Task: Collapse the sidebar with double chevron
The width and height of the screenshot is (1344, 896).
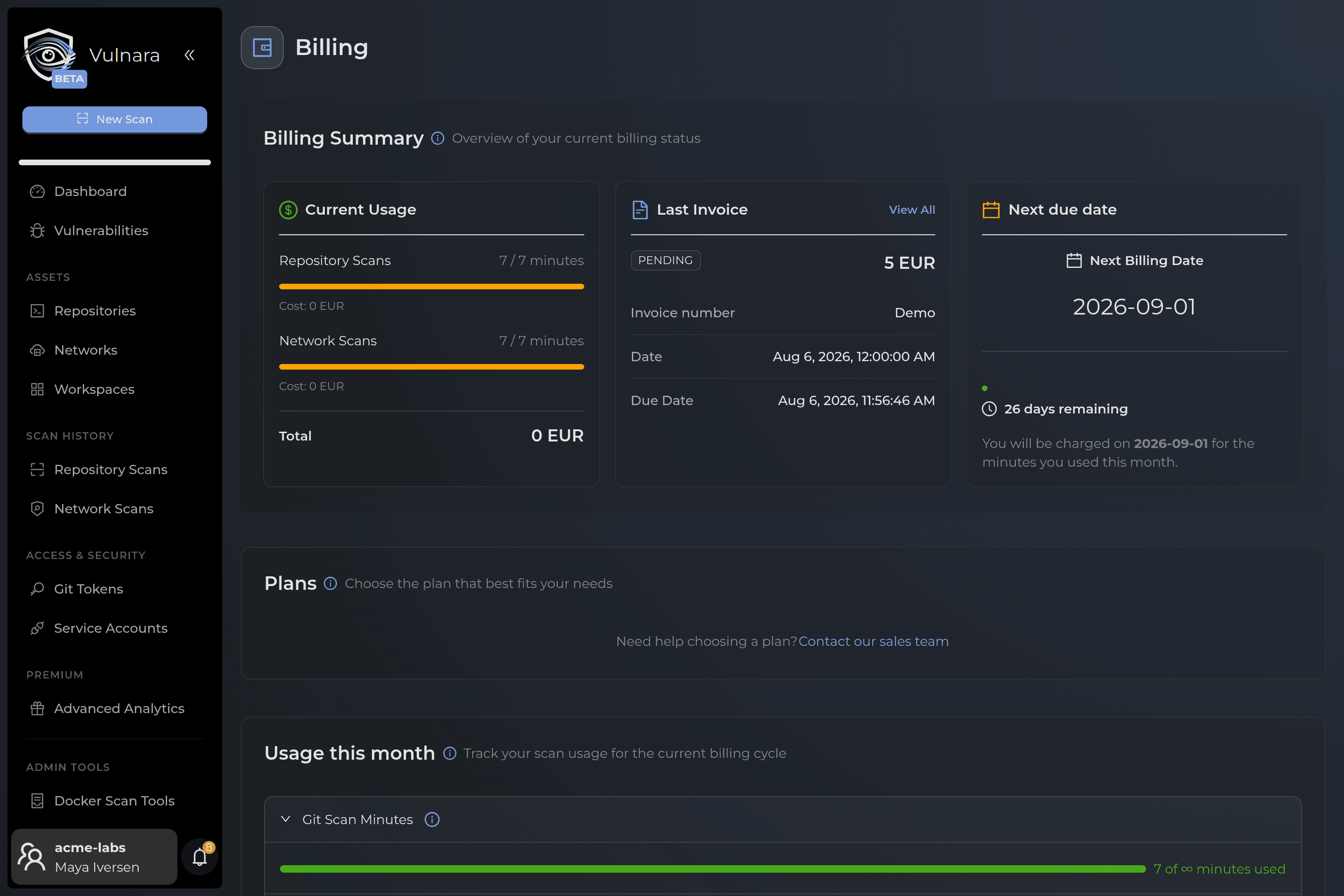Action: coord(190,55)
